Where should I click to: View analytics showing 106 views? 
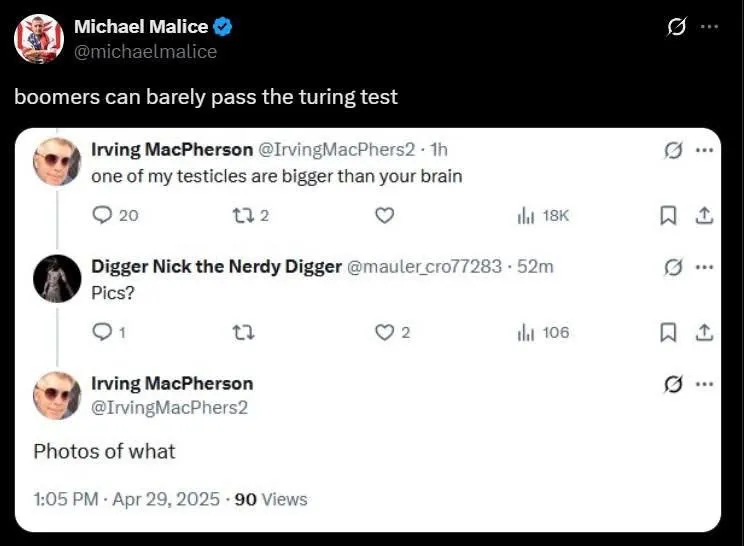coord(543,332)
